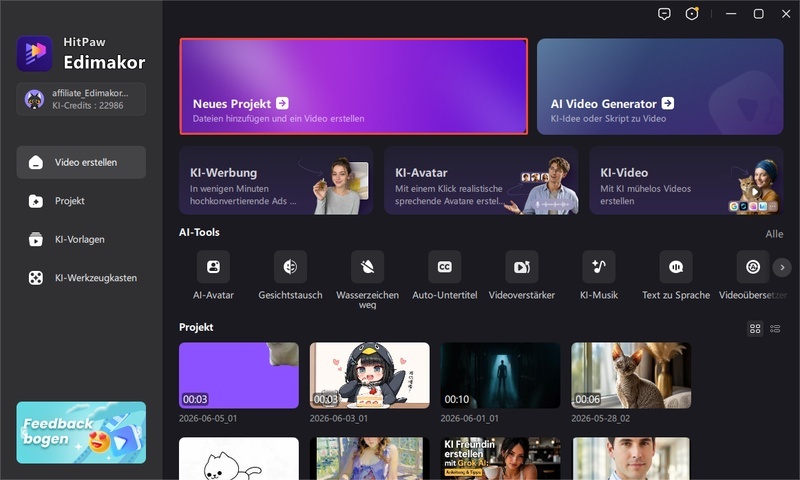Click the arrow icon beside AI Video Generator

[x=668, y=104]
